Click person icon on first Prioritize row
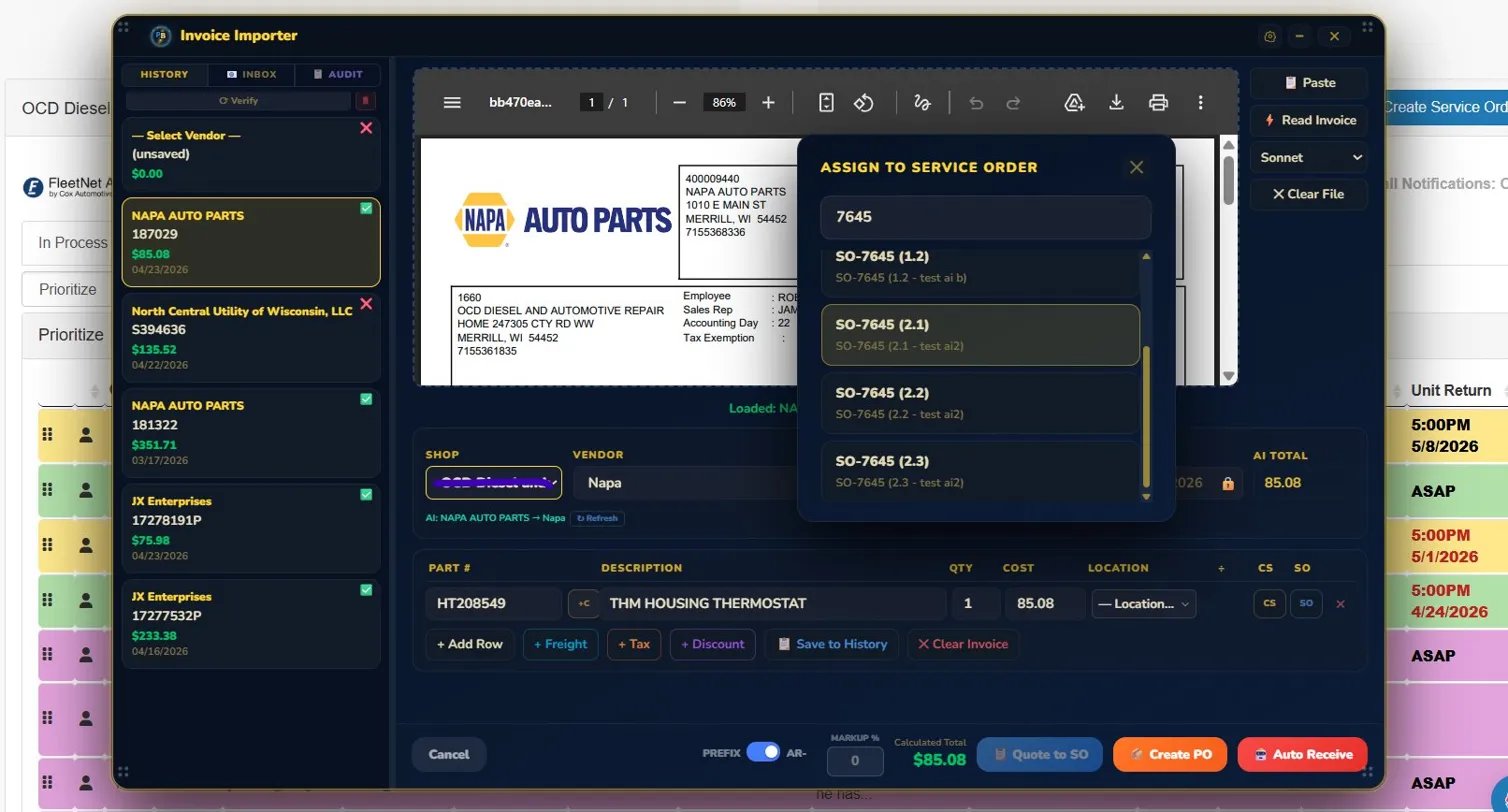This screenshot has width=1508, height=812. click(x=86, y=435)
